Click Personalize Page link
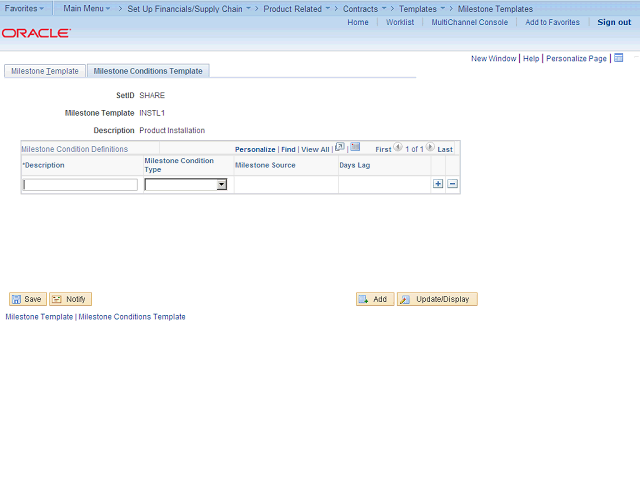 (x=576, y=58)
